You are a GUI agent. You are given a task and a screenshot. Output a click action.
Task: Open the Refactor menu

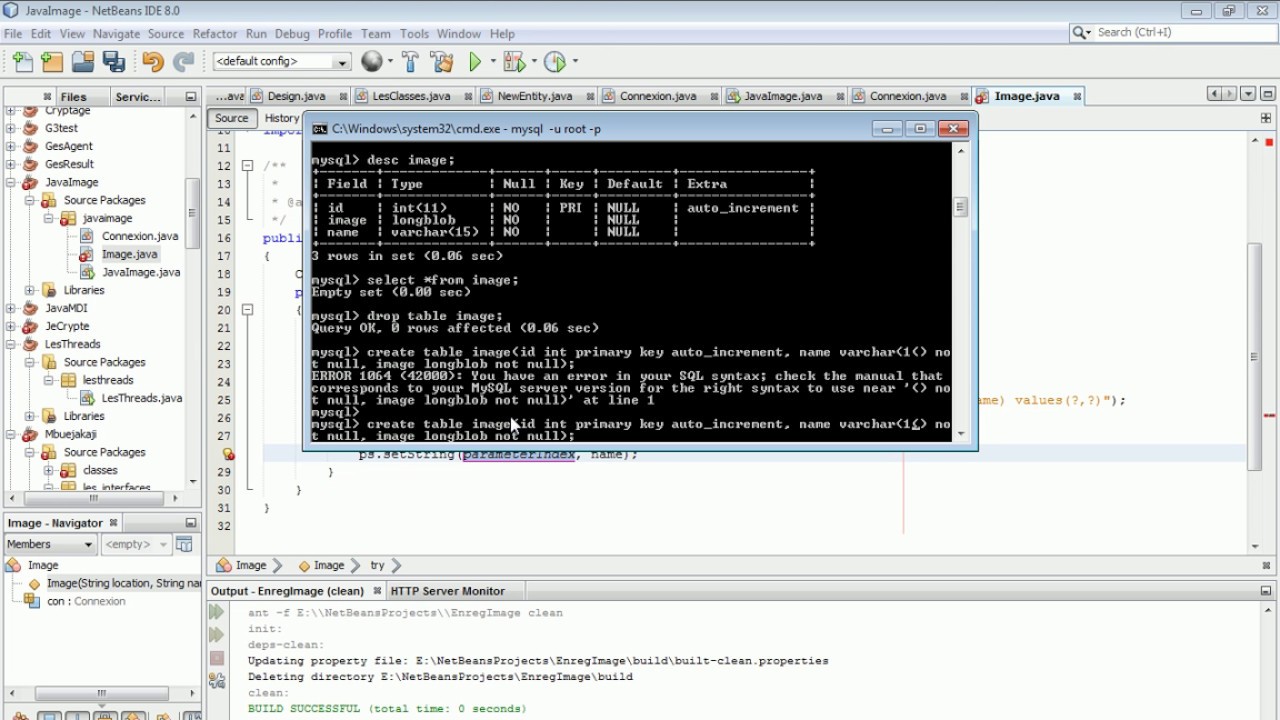(215, 33)
